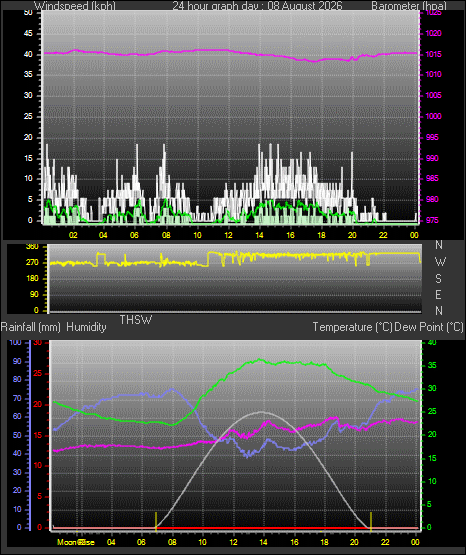Image resolution: width=466 pixels, height=555 pixels.
Task: Click the 12 hour tick on wind graph
Action: (x=229, y=235)
